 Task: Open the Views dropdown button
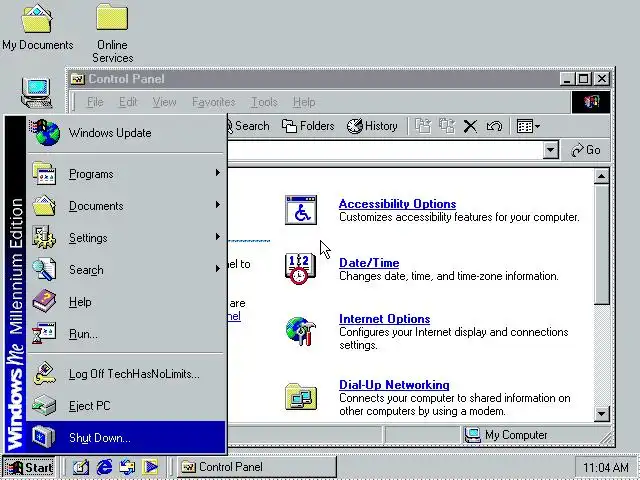click(528, 126)
